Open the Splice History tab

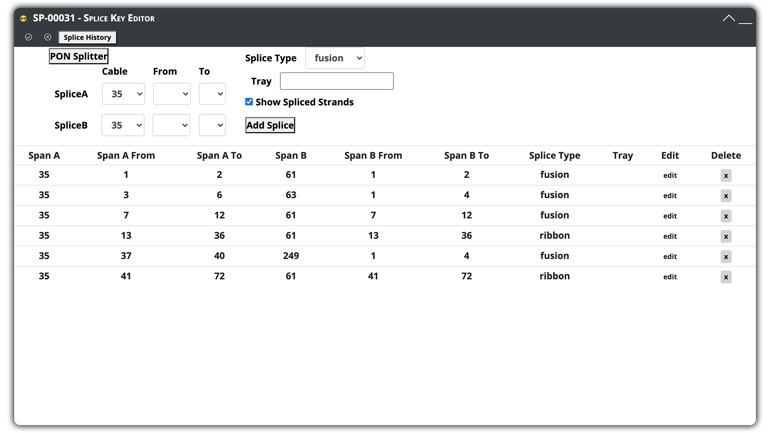[x=87, y=37]
